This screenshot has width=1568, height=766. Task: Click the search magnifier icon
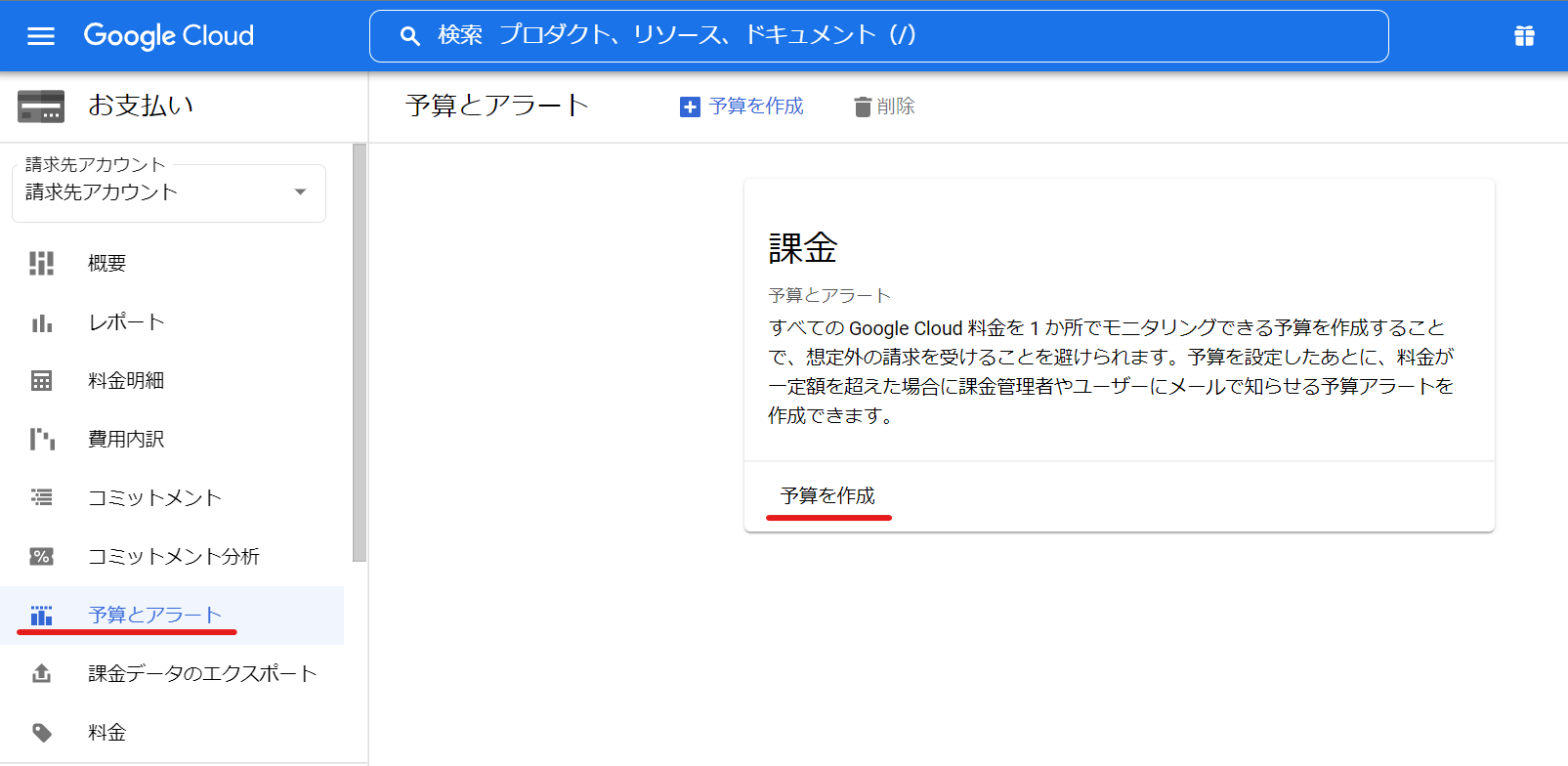[x=410, y=36]
